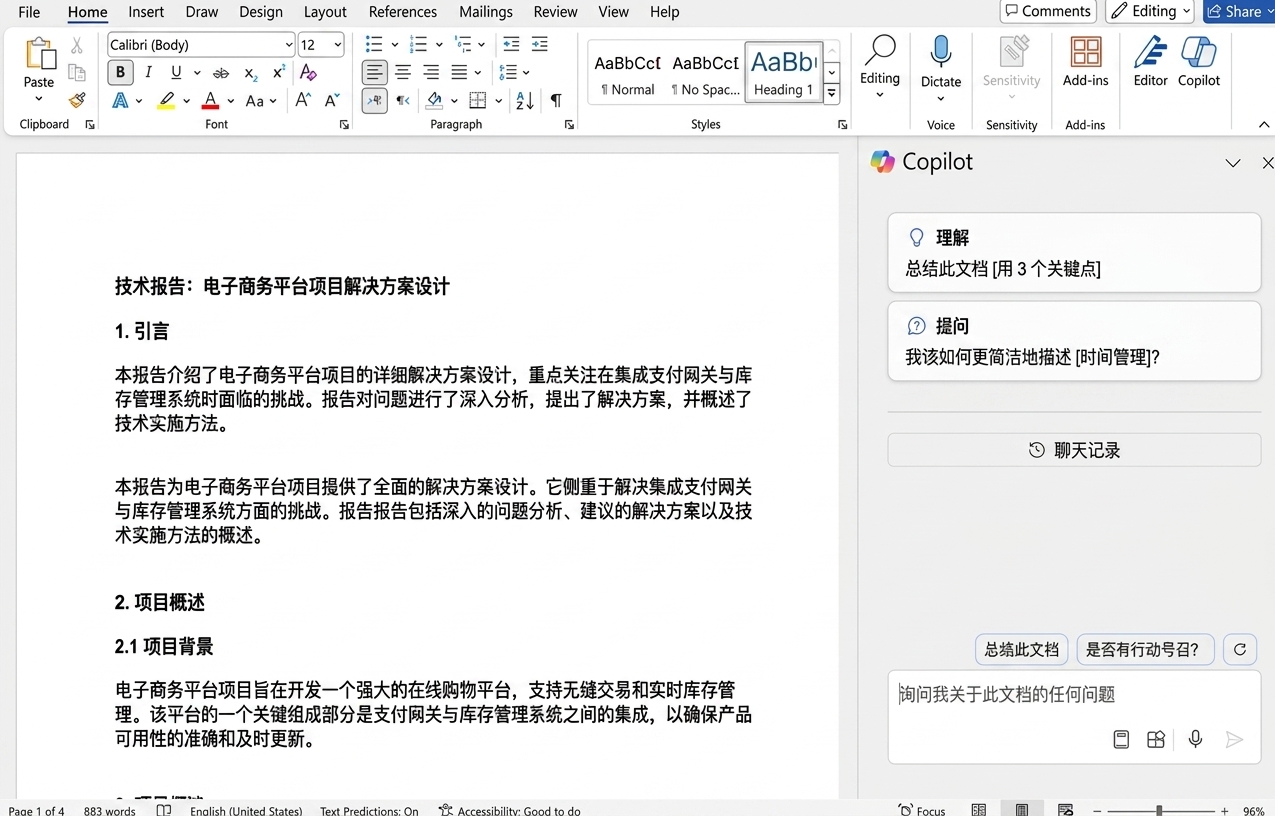Screen dimensions: 1275x816
Task: Click the Comments button
Action: pos(1048,11)
